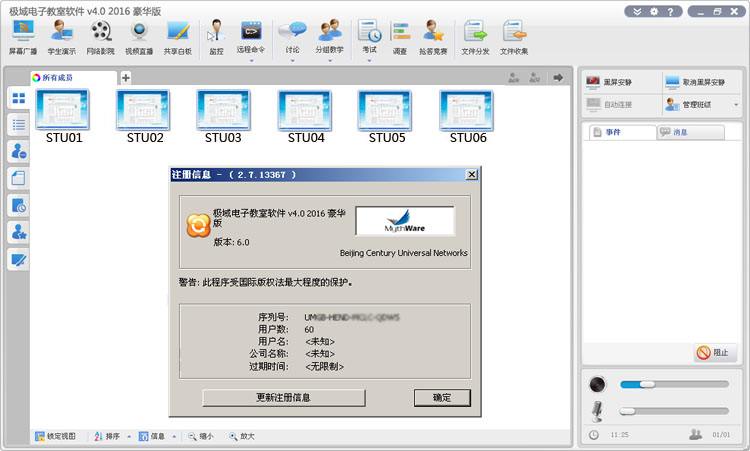Launch 网络影院 network cinema
750x451 pixels.
point(100,36)
